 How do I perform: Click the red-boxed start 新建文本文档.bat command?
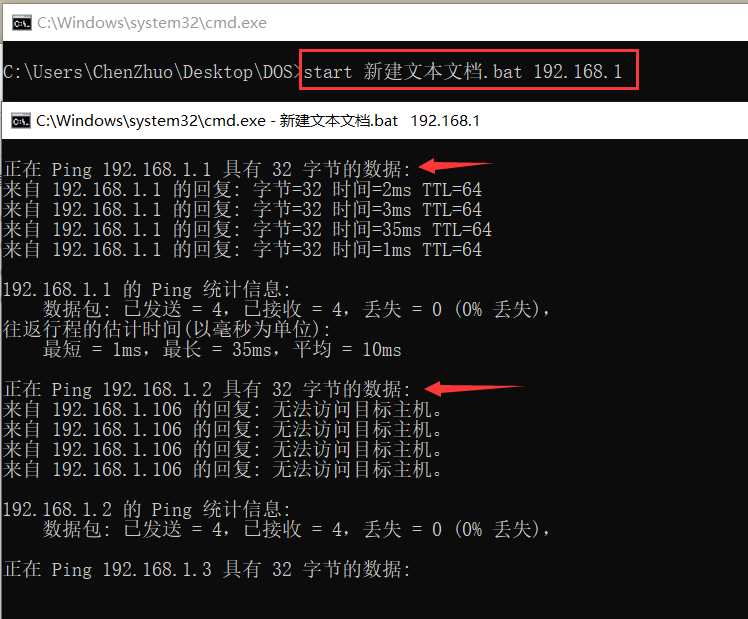pyautogui.click(x=468, y=72)
